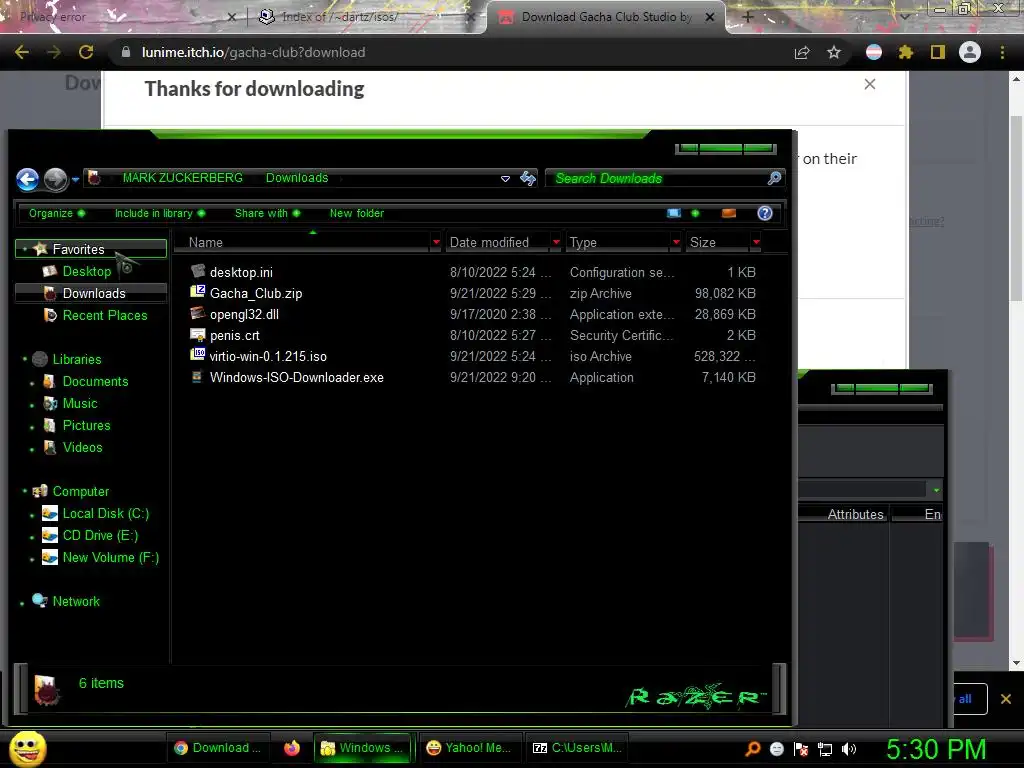Collapse the Libraries tree section
Viewport: 1024px width, 768px height.
point(24,359)
